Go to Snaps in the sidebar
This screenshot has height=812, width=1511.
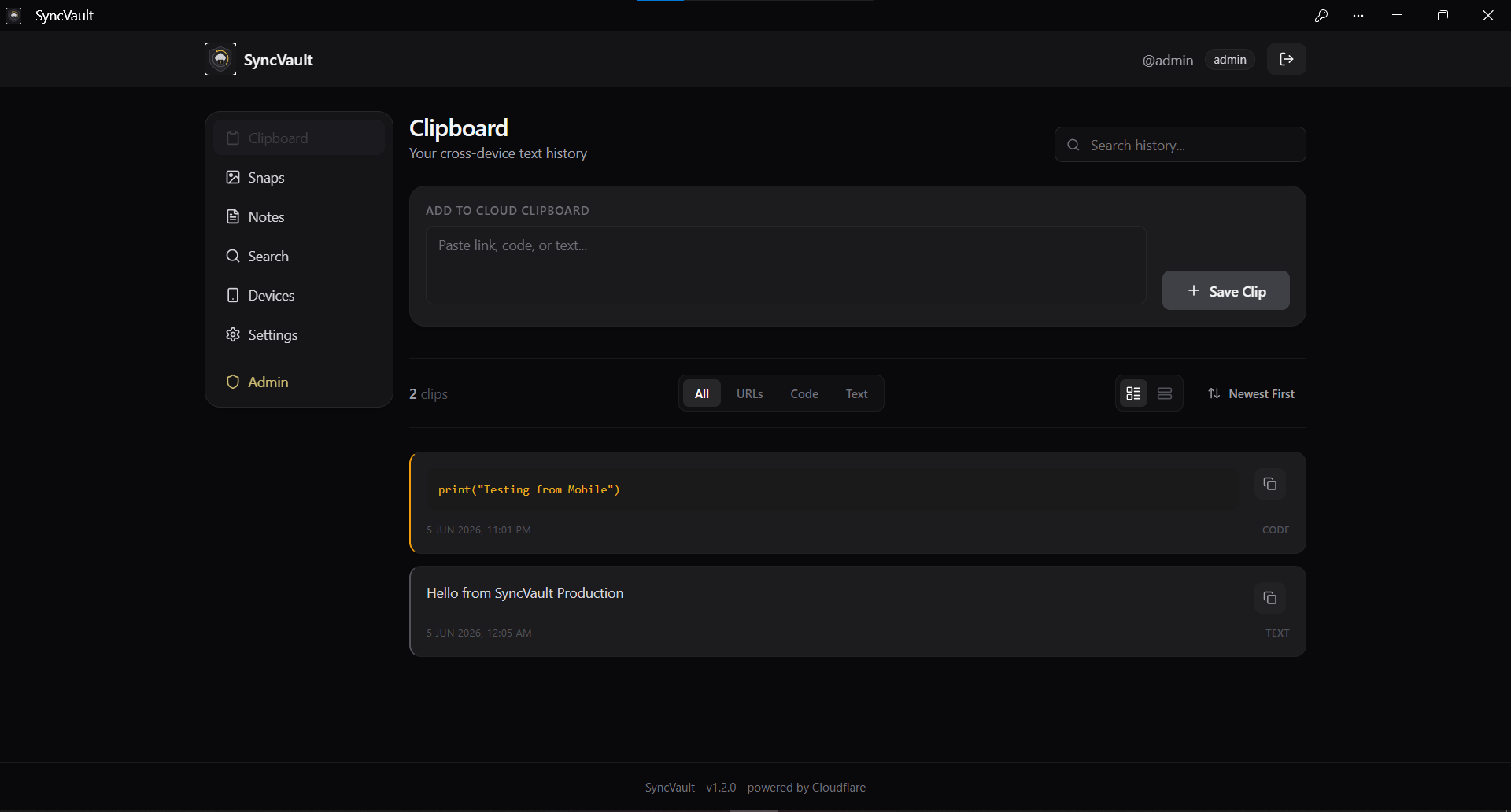[299, 177]
